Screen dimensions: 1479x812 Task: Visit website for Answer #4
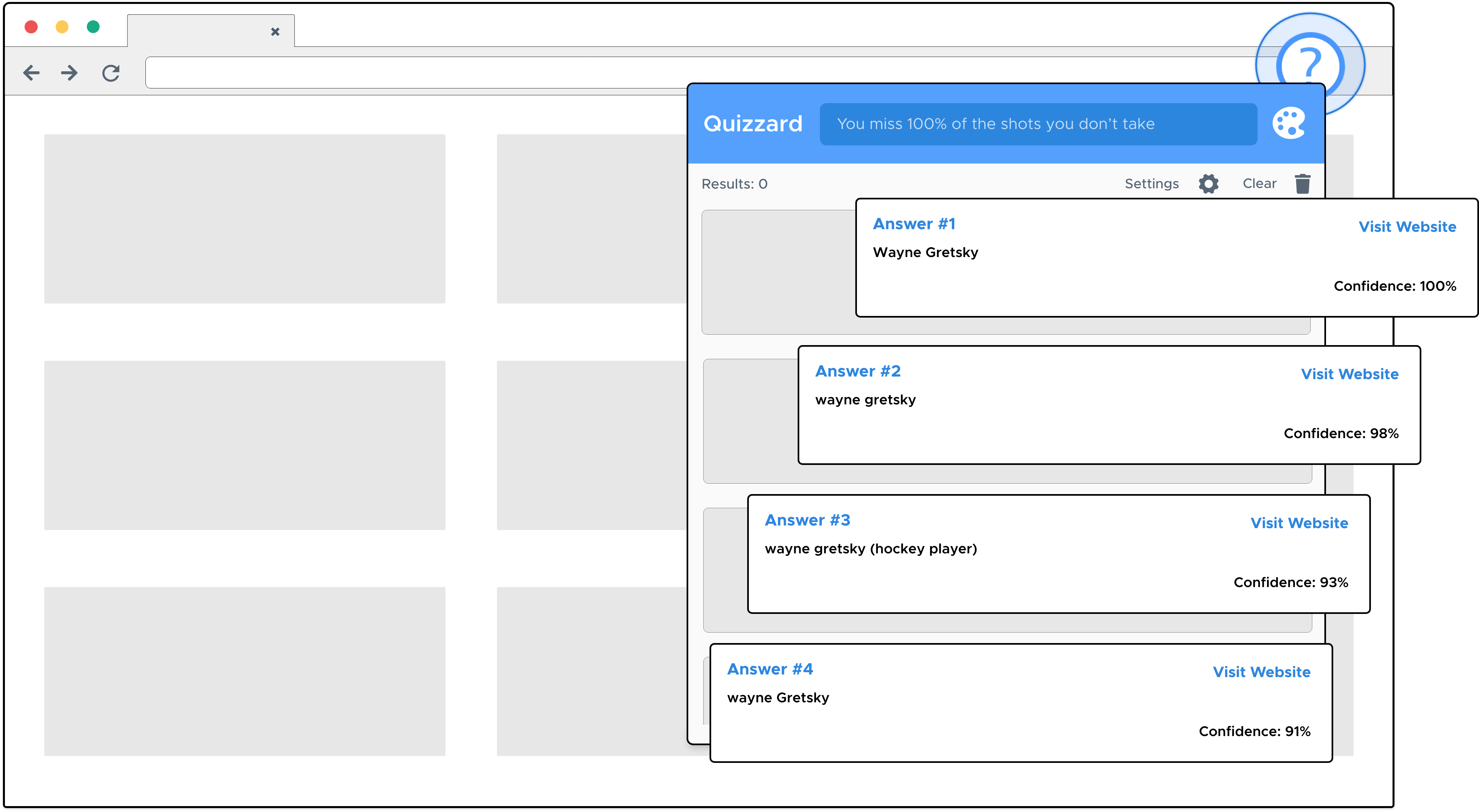click(x=1261, y=672)
